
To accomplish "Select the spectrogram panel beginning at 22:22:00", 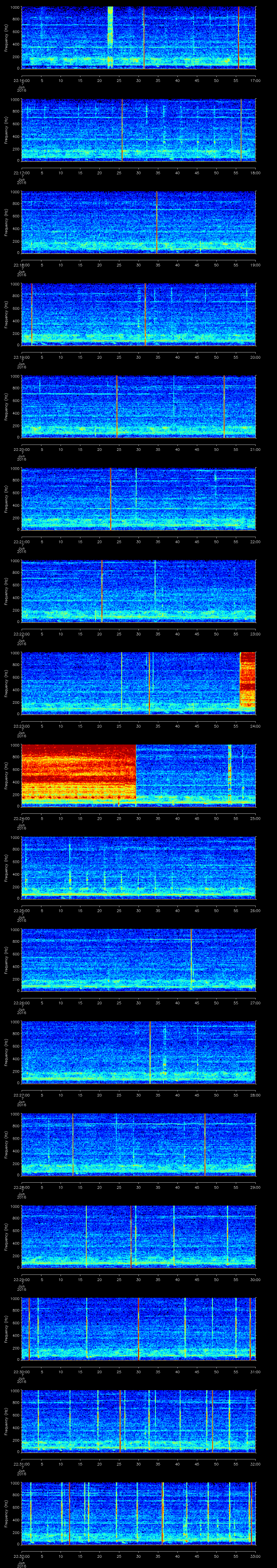I will coord(138,590).
